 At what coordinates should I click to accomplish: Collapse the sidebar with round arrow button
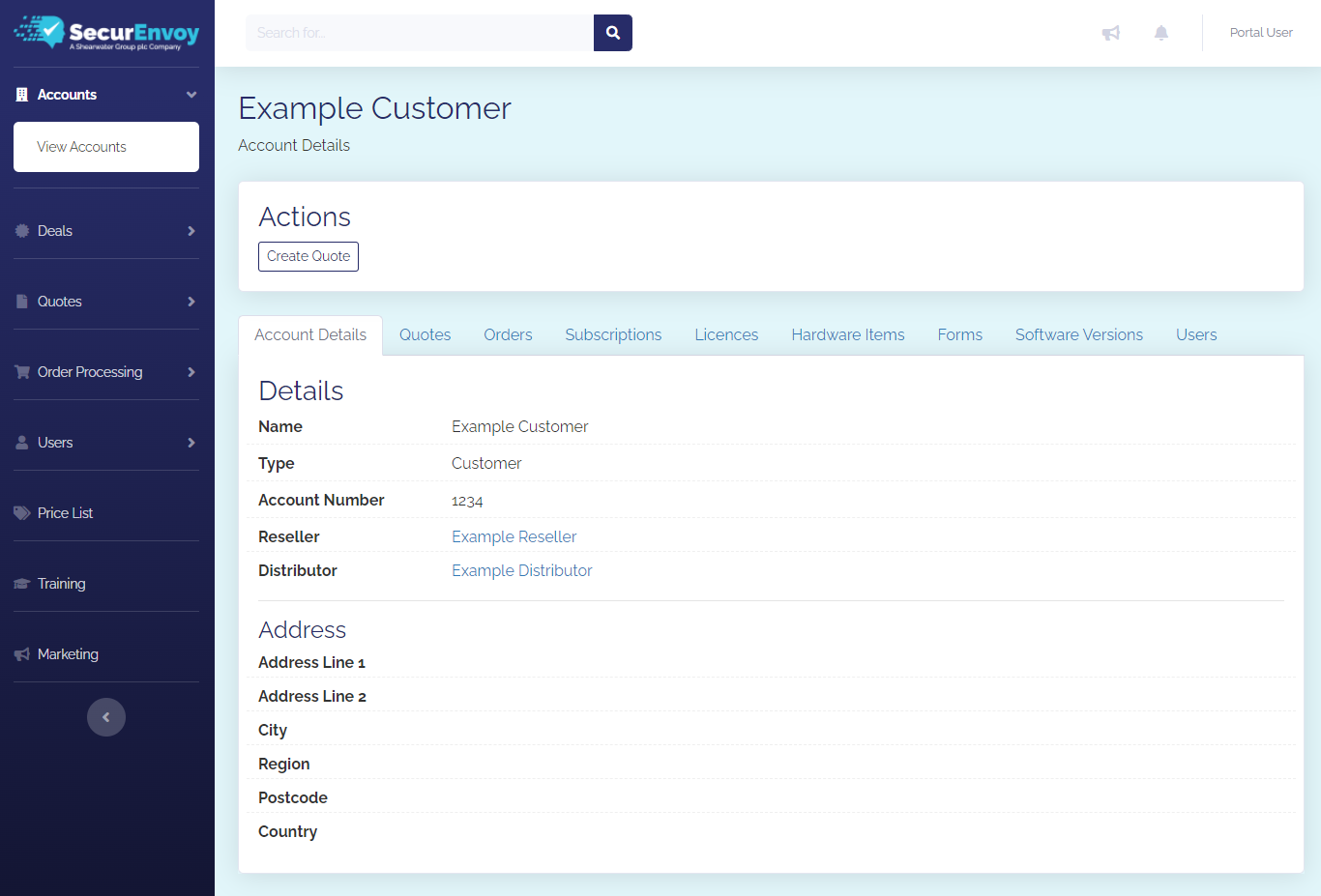coord(106,717)
